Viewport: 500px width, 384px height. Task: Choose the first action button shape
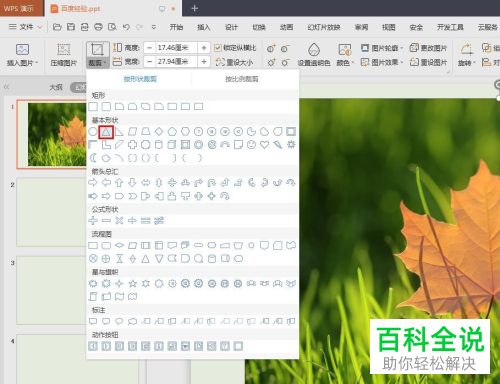(93, 346)
